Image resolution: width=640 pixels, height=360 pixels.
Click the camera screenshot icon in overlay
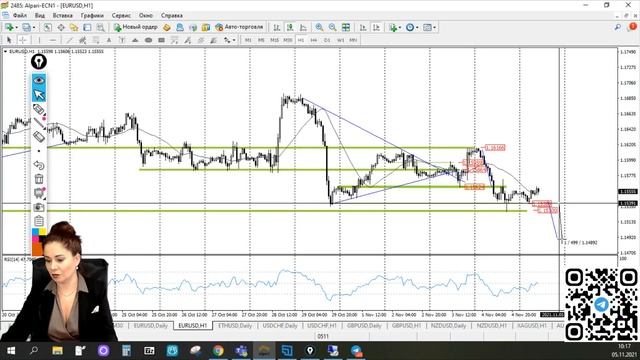pyautogui.click(x=39, y=207)
